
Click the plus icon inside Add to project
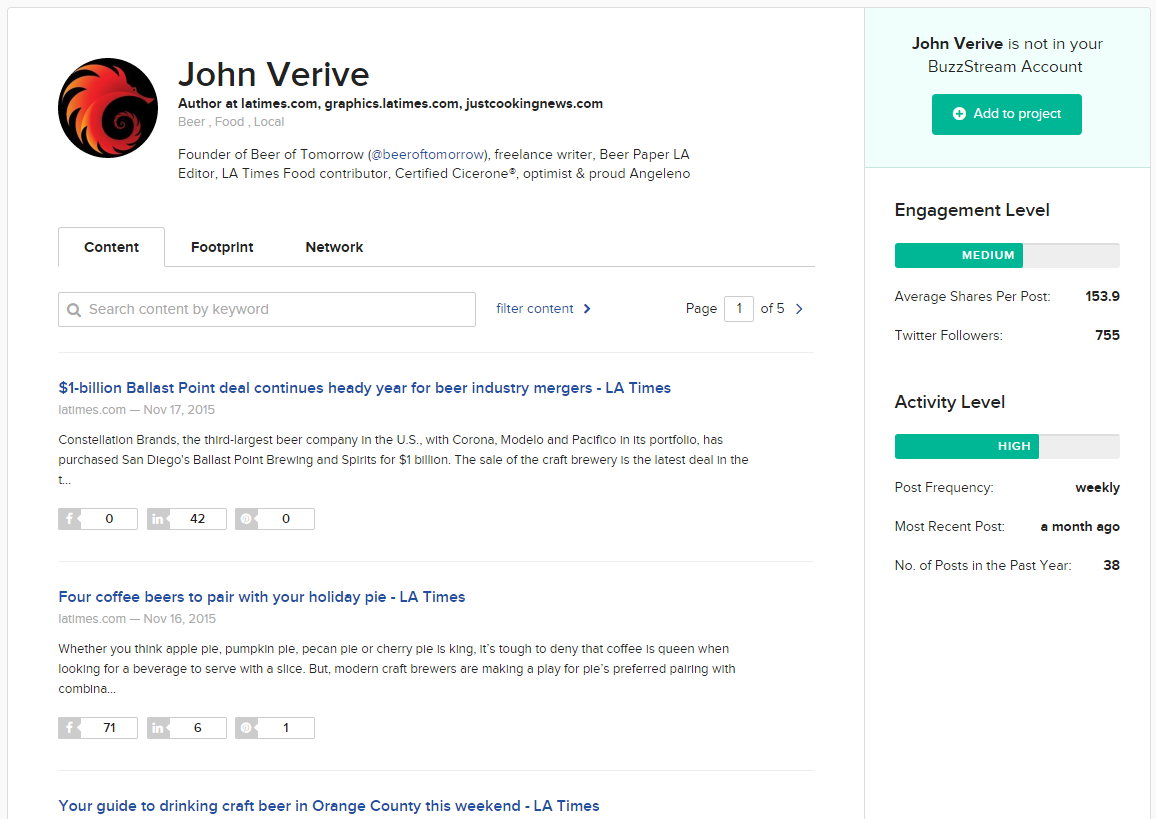pos(961,114)
